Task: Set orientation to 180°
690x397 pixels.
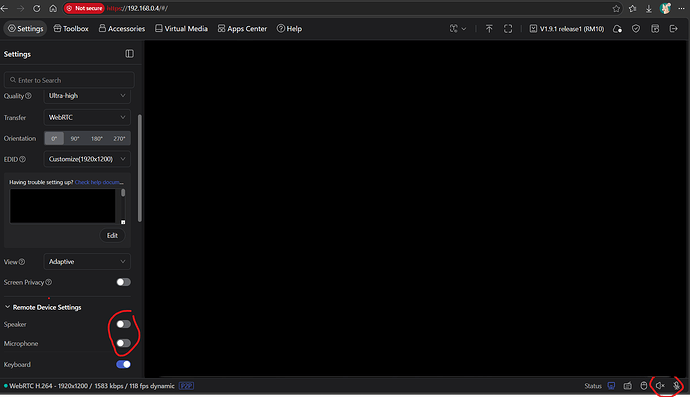Action: point(97,138)
